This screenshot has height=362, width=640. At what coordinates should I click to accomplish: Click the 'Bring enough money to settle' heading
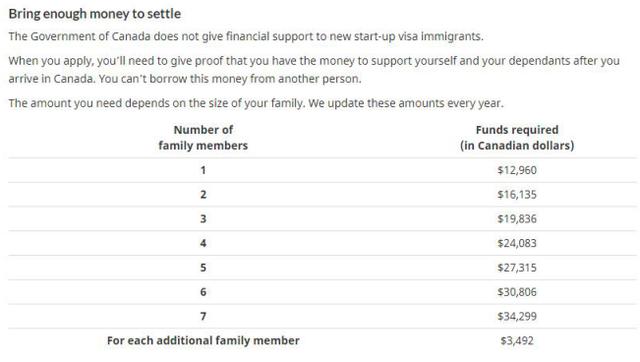tap(95, 14)
